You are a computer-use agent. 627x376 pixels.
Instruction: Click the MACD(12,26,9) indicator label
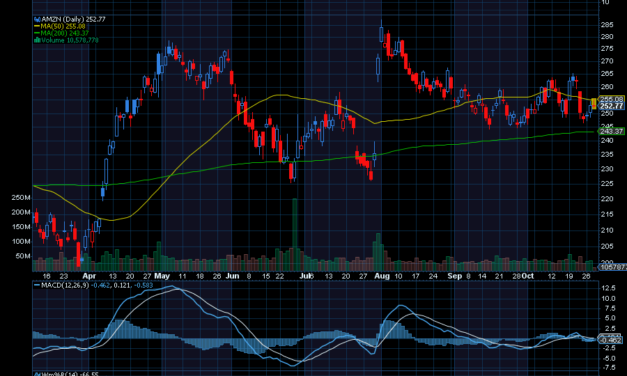click(x=65, y=285)
